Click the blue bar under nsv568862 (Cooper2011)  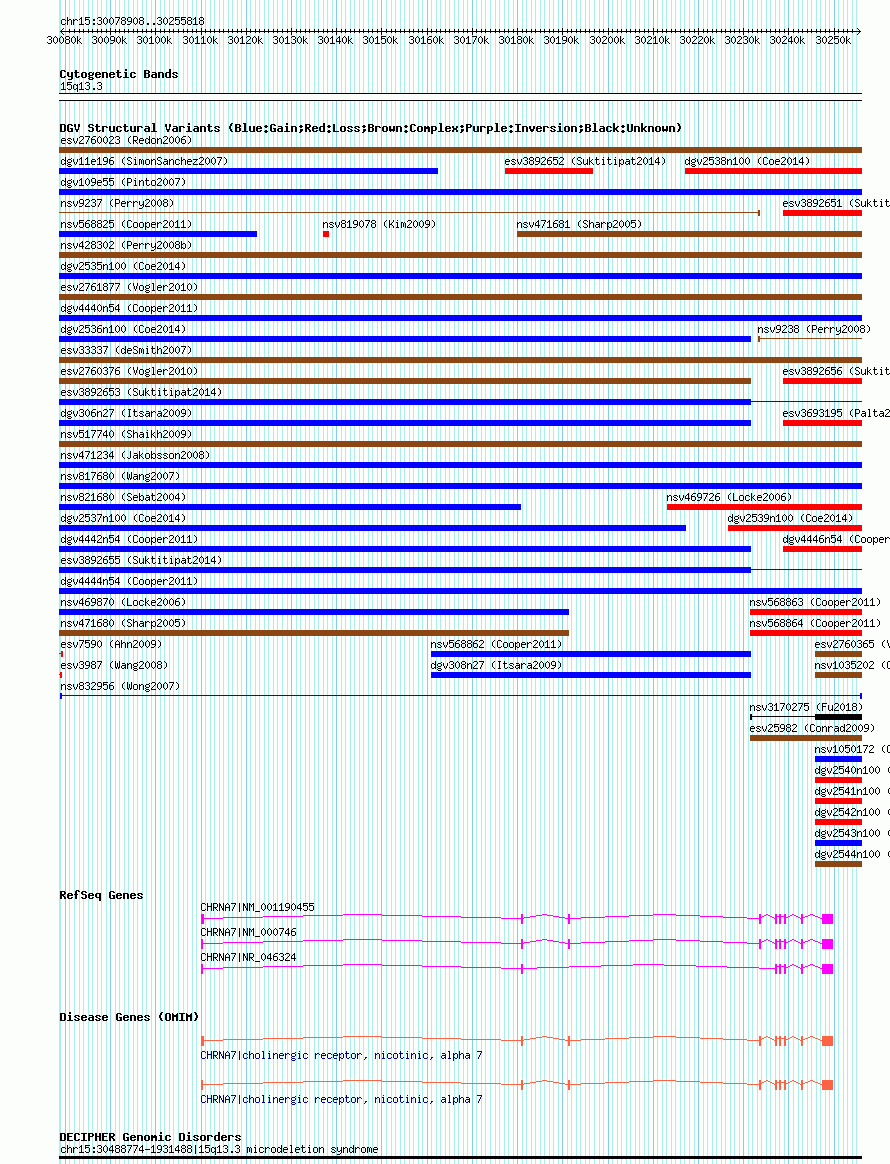pyautogui.click(x=591, y=654)
